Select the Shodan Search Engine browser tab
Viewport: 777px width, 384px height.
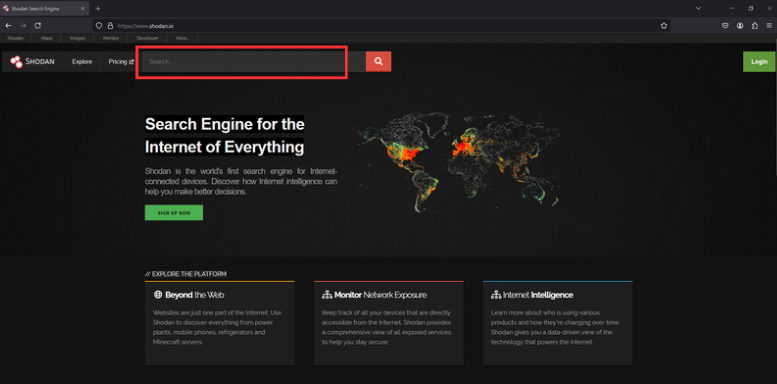pyautogui.click(x=45, y=8)
